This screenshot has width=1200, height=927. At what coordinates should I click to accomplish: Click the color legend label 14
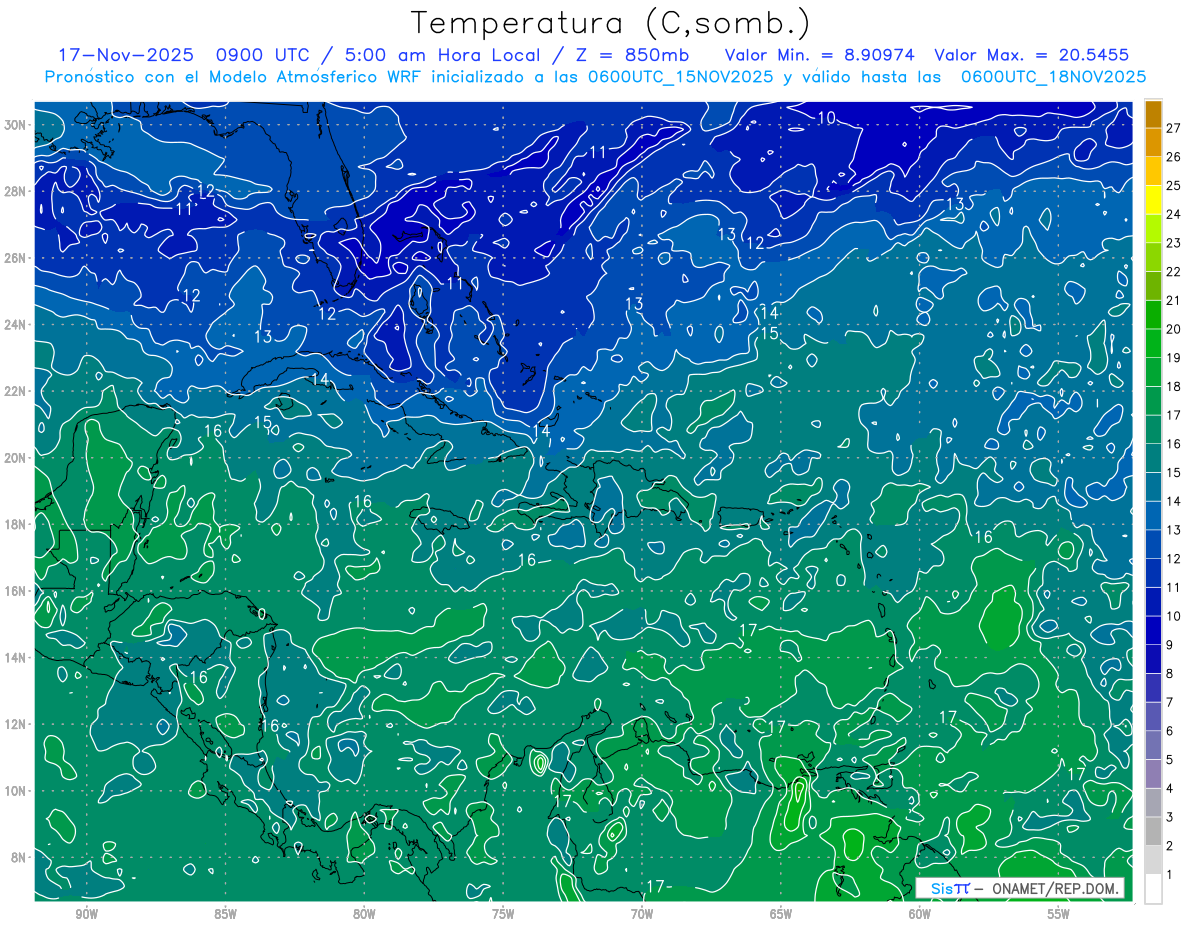(1173, 501)
